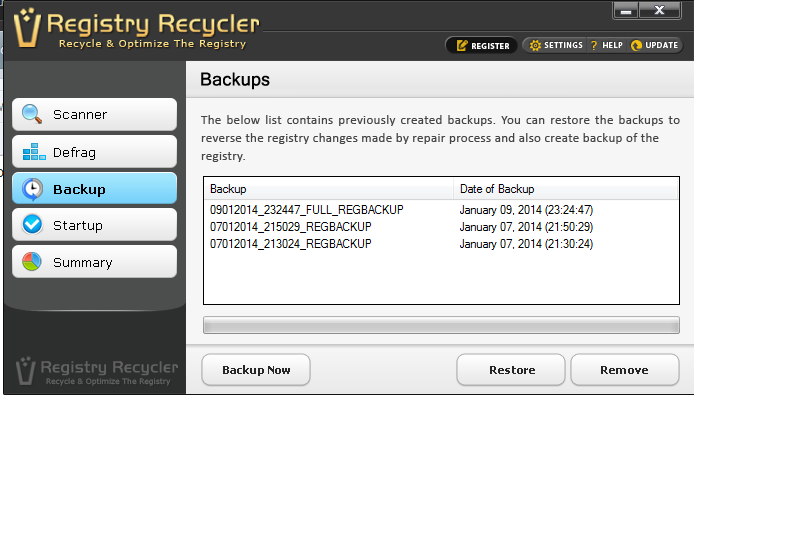
Task: Click the magnifying glass Scanner icon
Action: click(32, 114)
